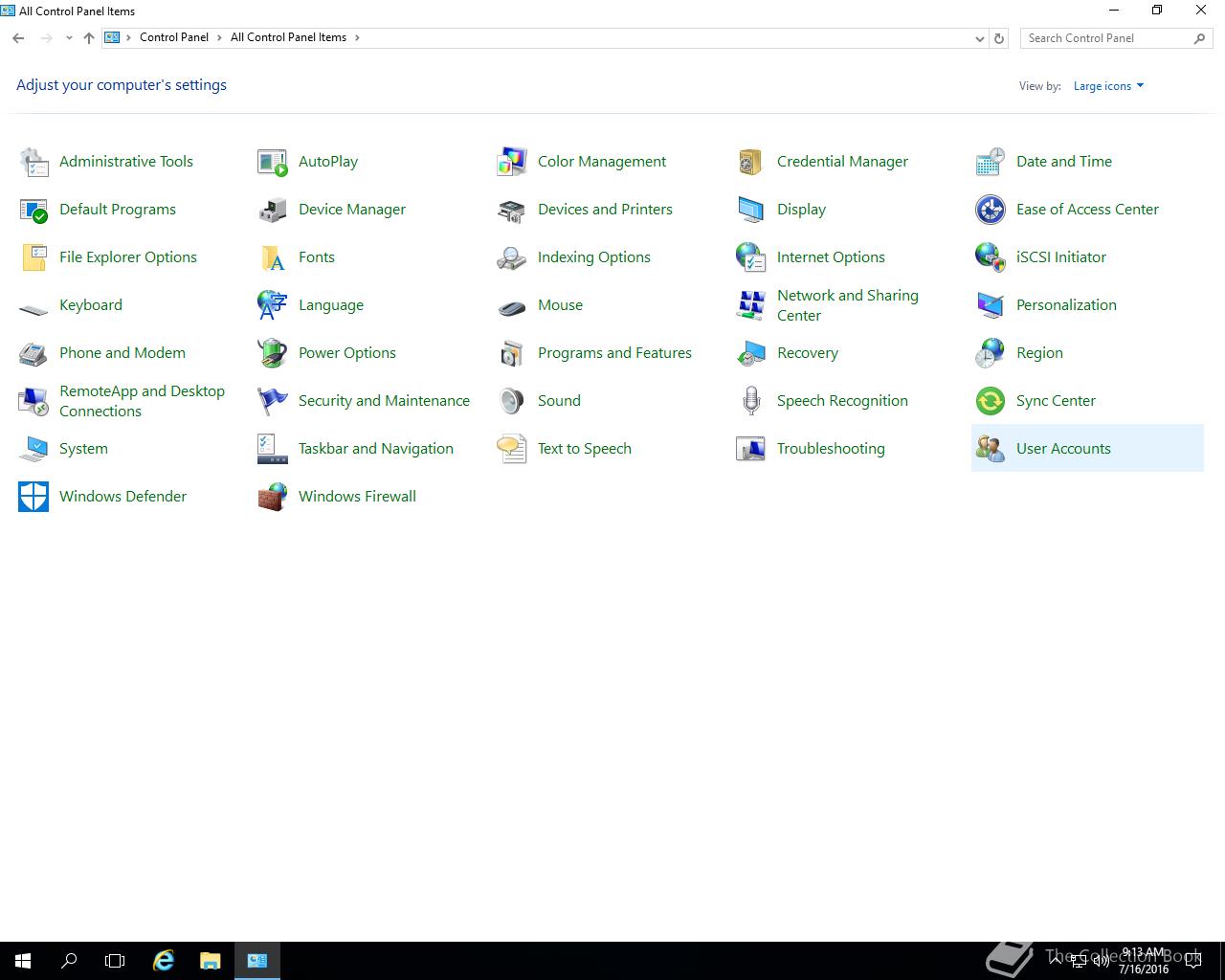This screenshot has width=1225, height=980.
Task: Open the Credential Manager safe icon
Action: coord(751,162)
